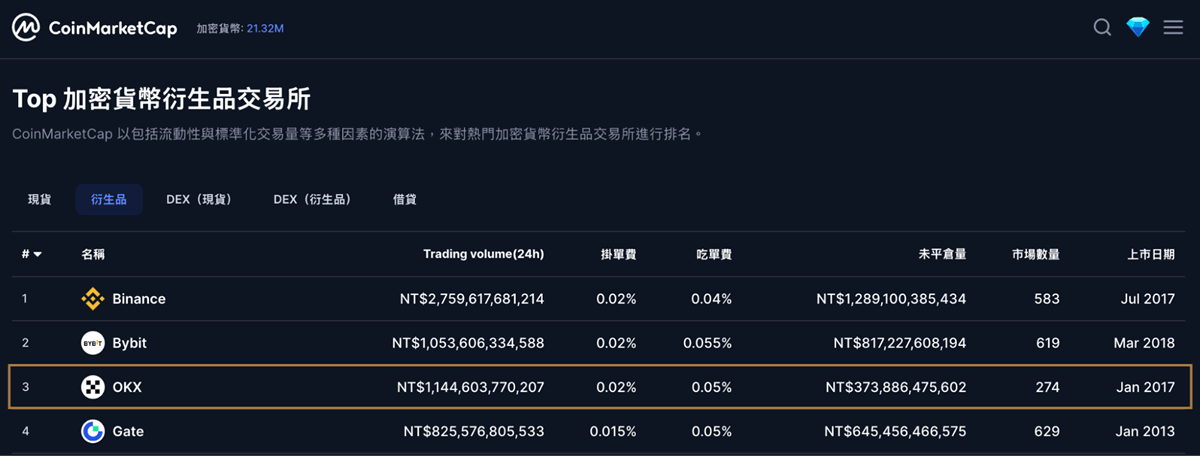
Task: Click the Binance exchange logo
Action: pos(93,299)
